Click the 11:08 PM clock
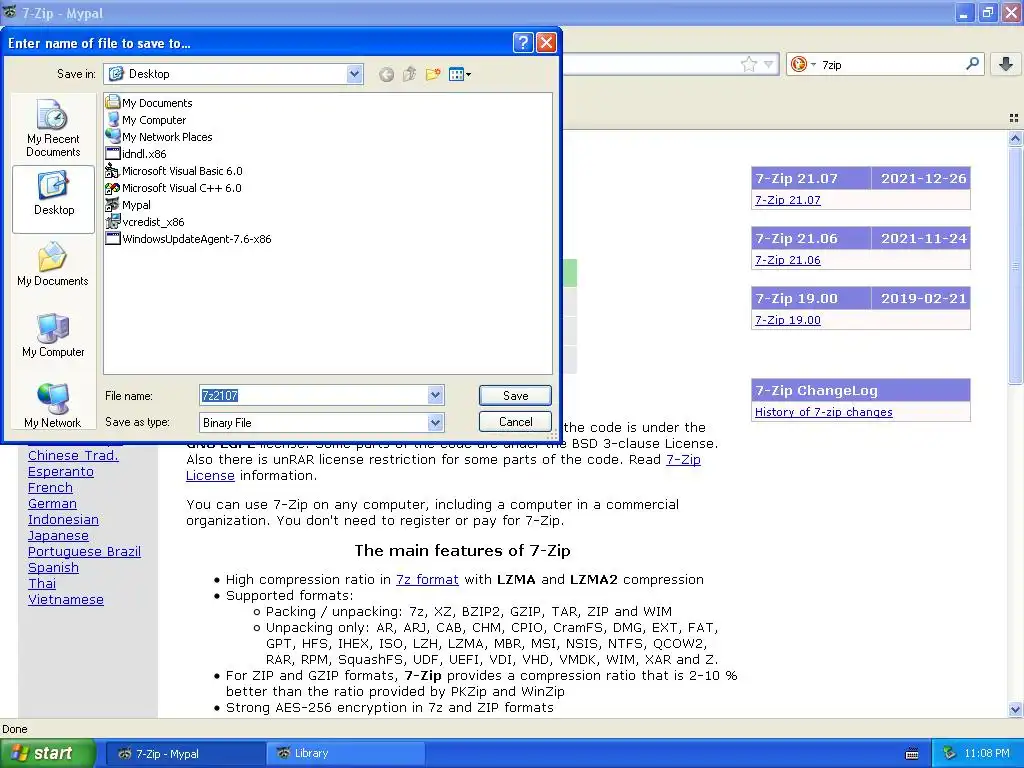The image size is (1024, 768). (x=987, y=754)
